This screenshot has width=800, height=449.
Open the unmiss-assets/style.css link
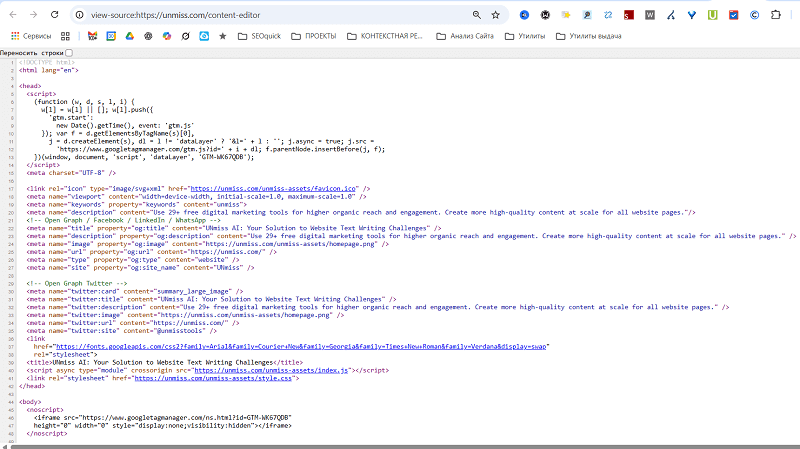pos(213,379)
